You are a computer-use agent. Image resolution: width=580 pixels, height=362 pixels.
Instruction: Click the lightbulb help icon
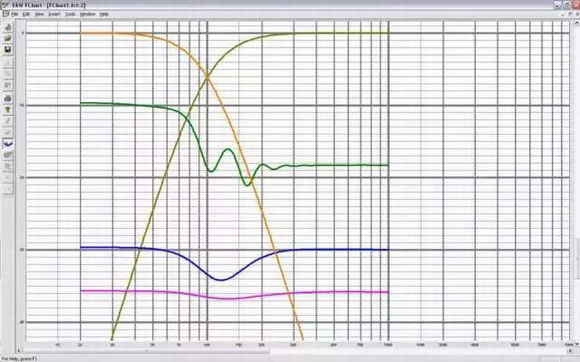[x=8, y=110]
